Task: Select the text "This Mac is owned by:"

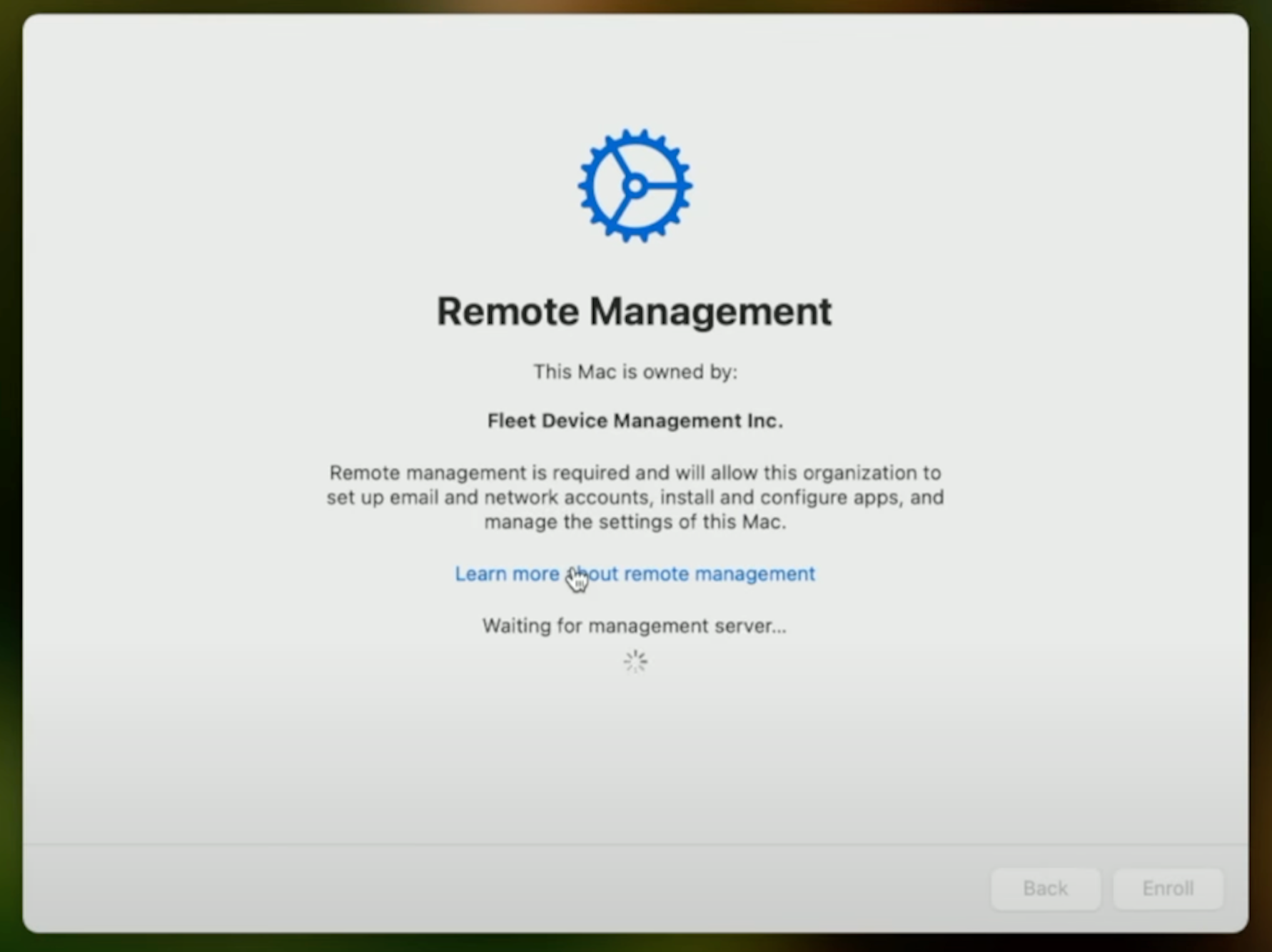Action: point(635,372)
